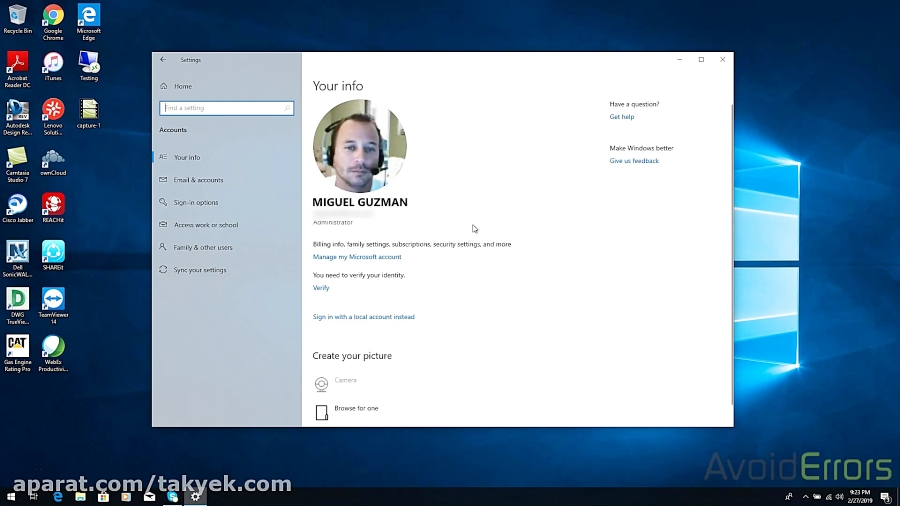The width and height of the screenshot is (900, 506).
Task: Click the Settings window vertical scrollbar
Action: (x=731, y=255)
